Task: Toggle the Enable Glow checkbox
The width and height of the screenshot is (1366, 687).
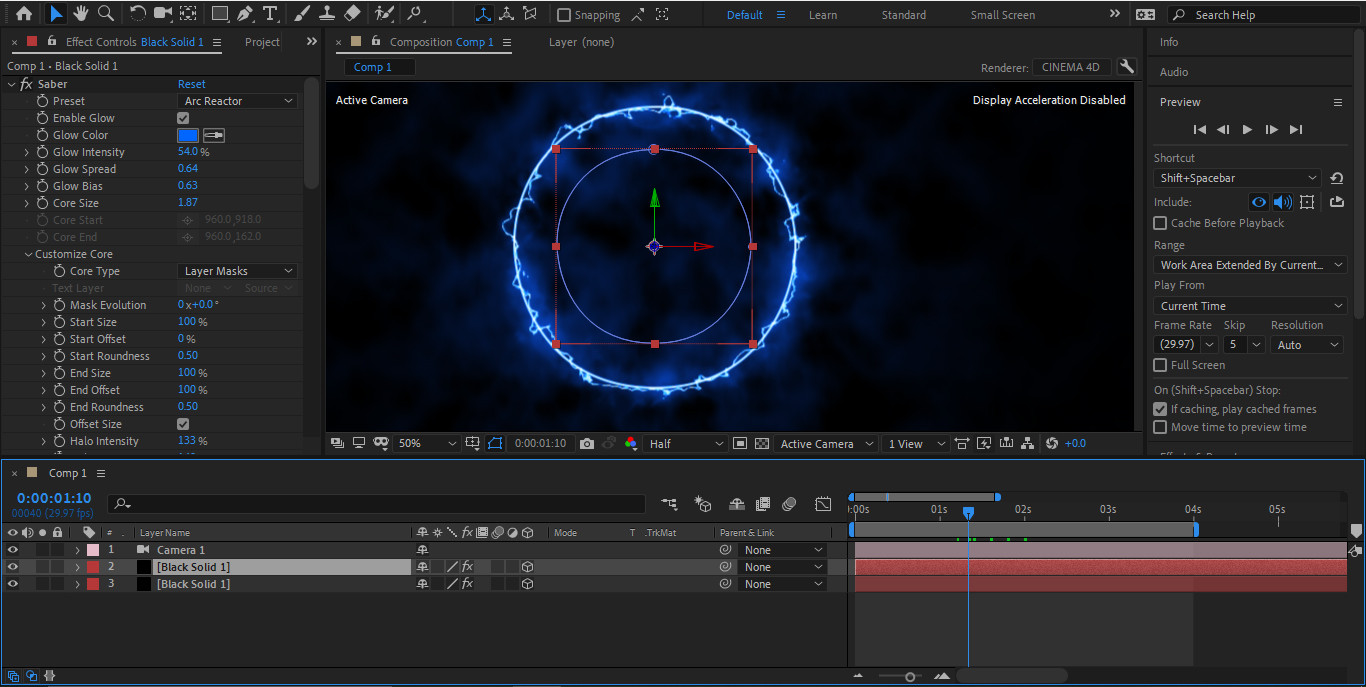Action: tap(183, 118)
